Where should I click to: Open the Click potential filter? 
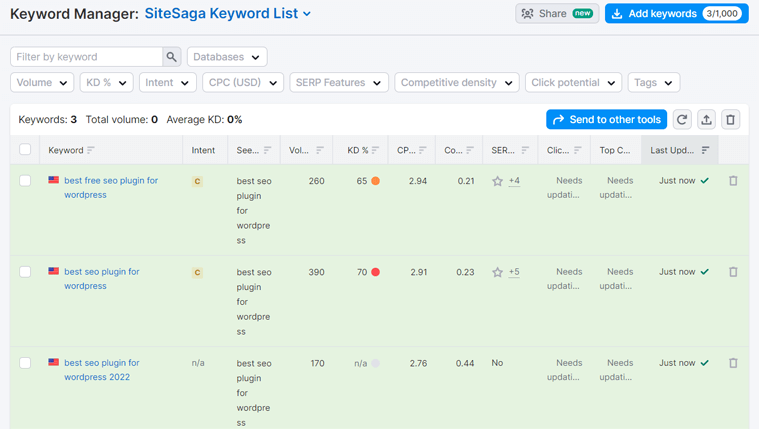(x=574, y=82)
